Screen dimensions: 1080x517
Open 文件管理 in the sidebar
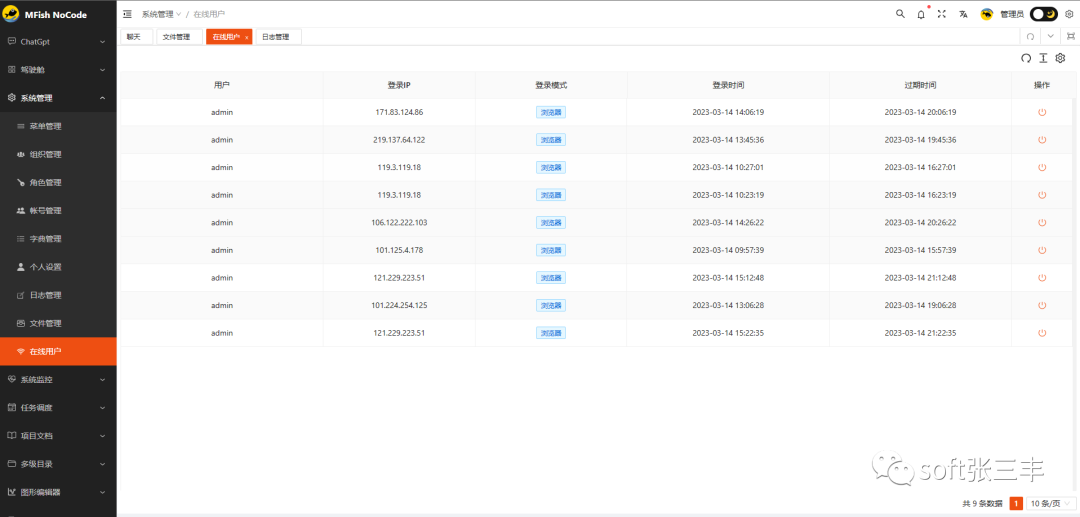pos(58,324)
